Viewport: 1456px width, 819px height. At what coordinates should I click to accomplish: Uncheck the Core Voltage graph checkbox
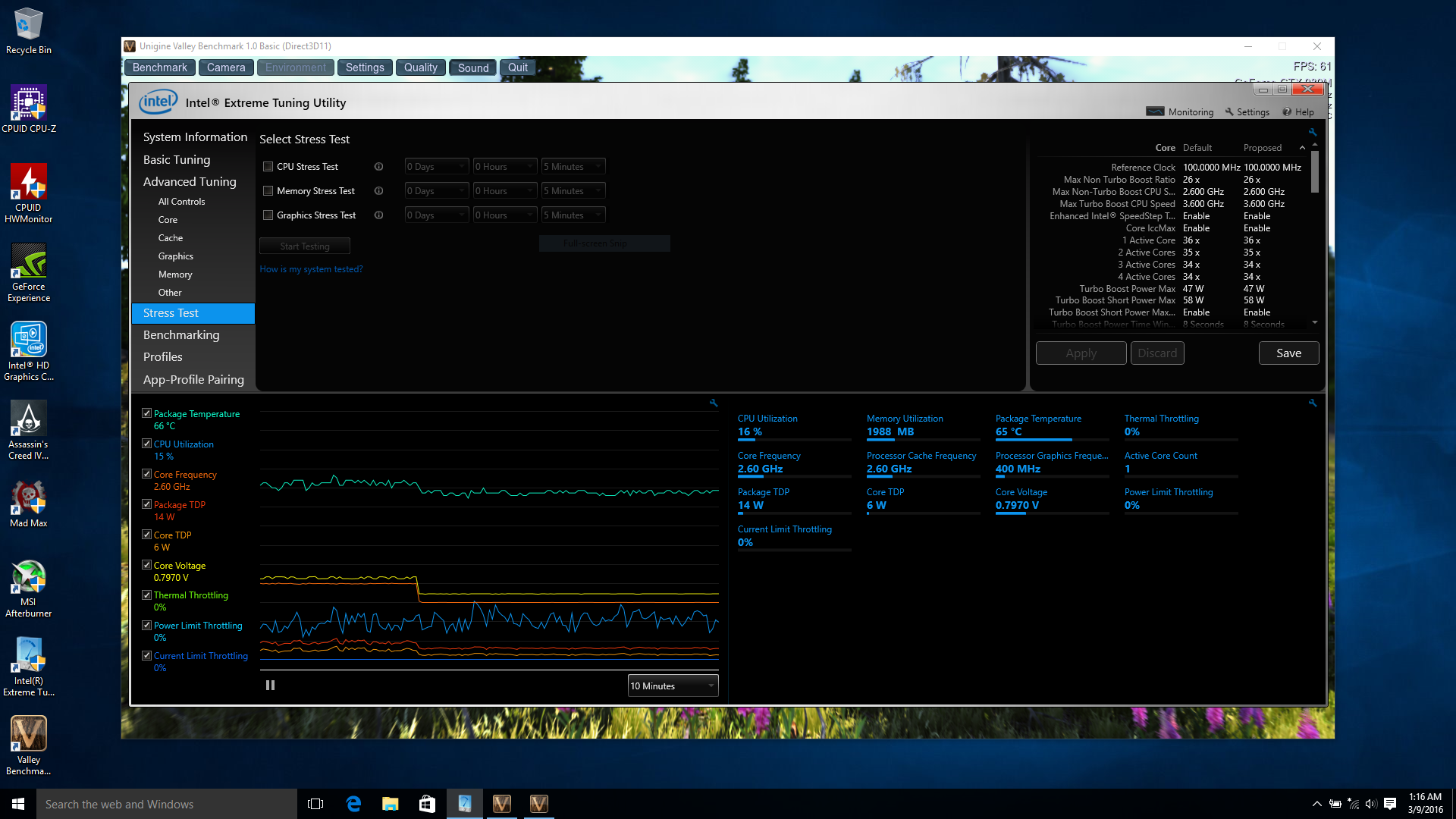tap(146, 565)
